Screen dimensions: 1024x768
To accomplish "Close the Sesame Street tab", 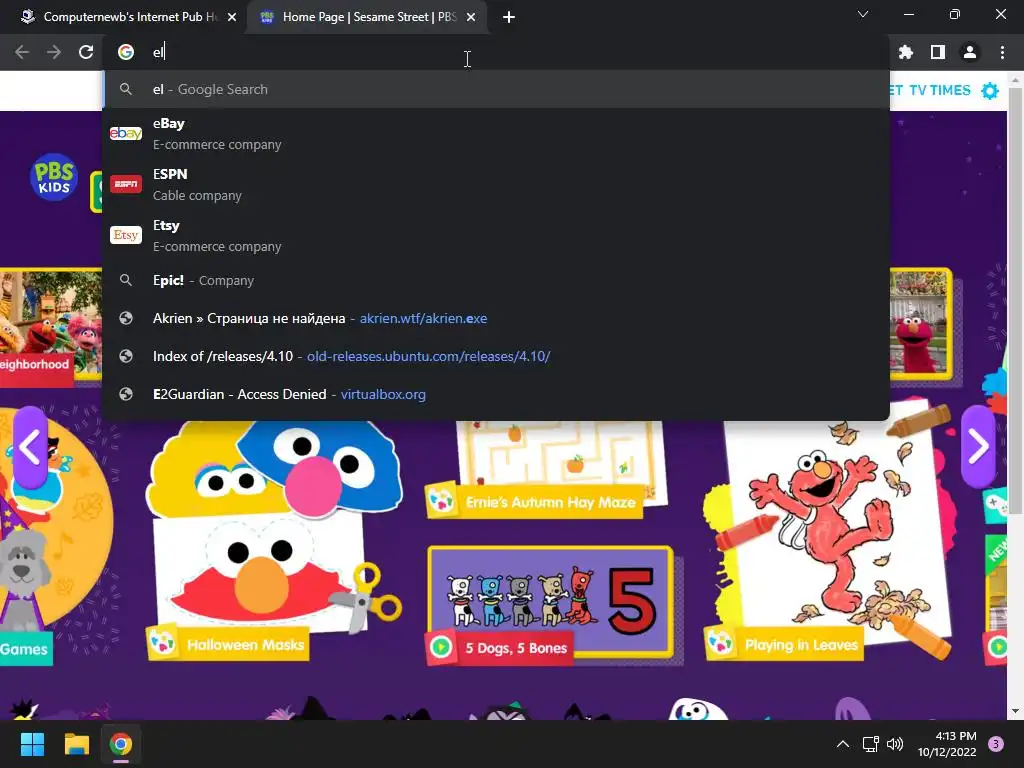I will pos(471,17).
